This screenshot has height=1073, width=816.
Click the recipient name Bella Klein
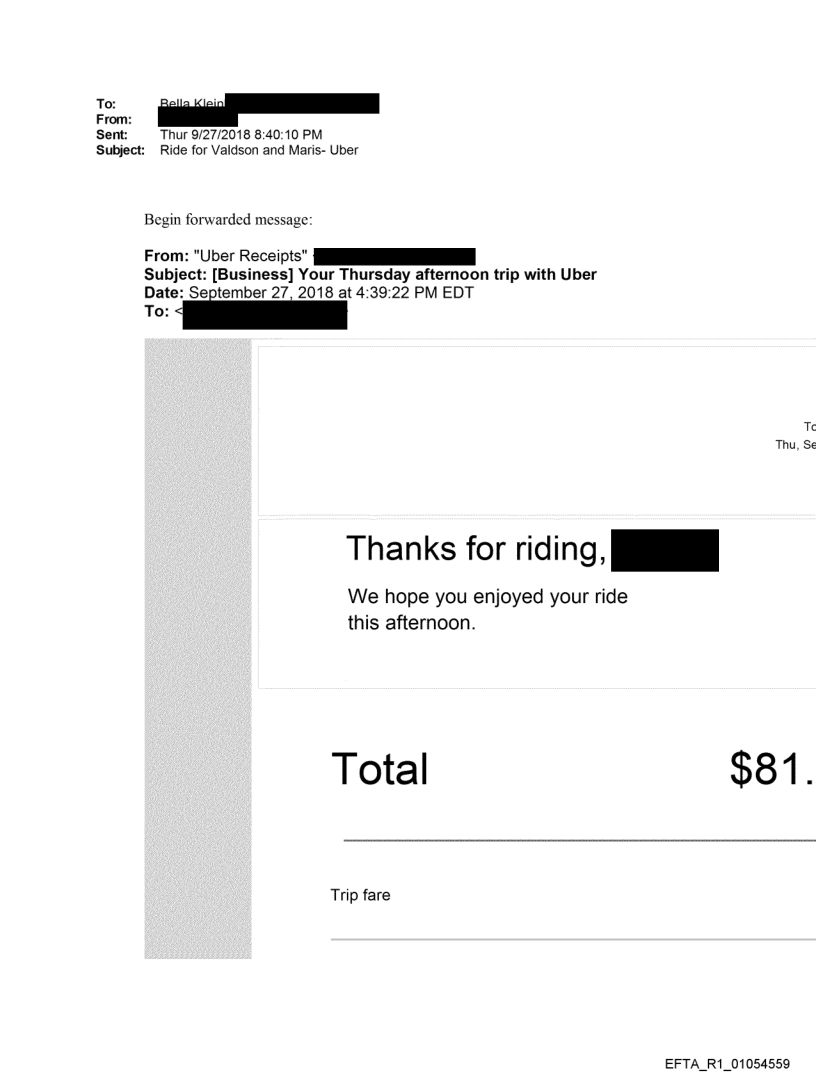pos(192,102)
